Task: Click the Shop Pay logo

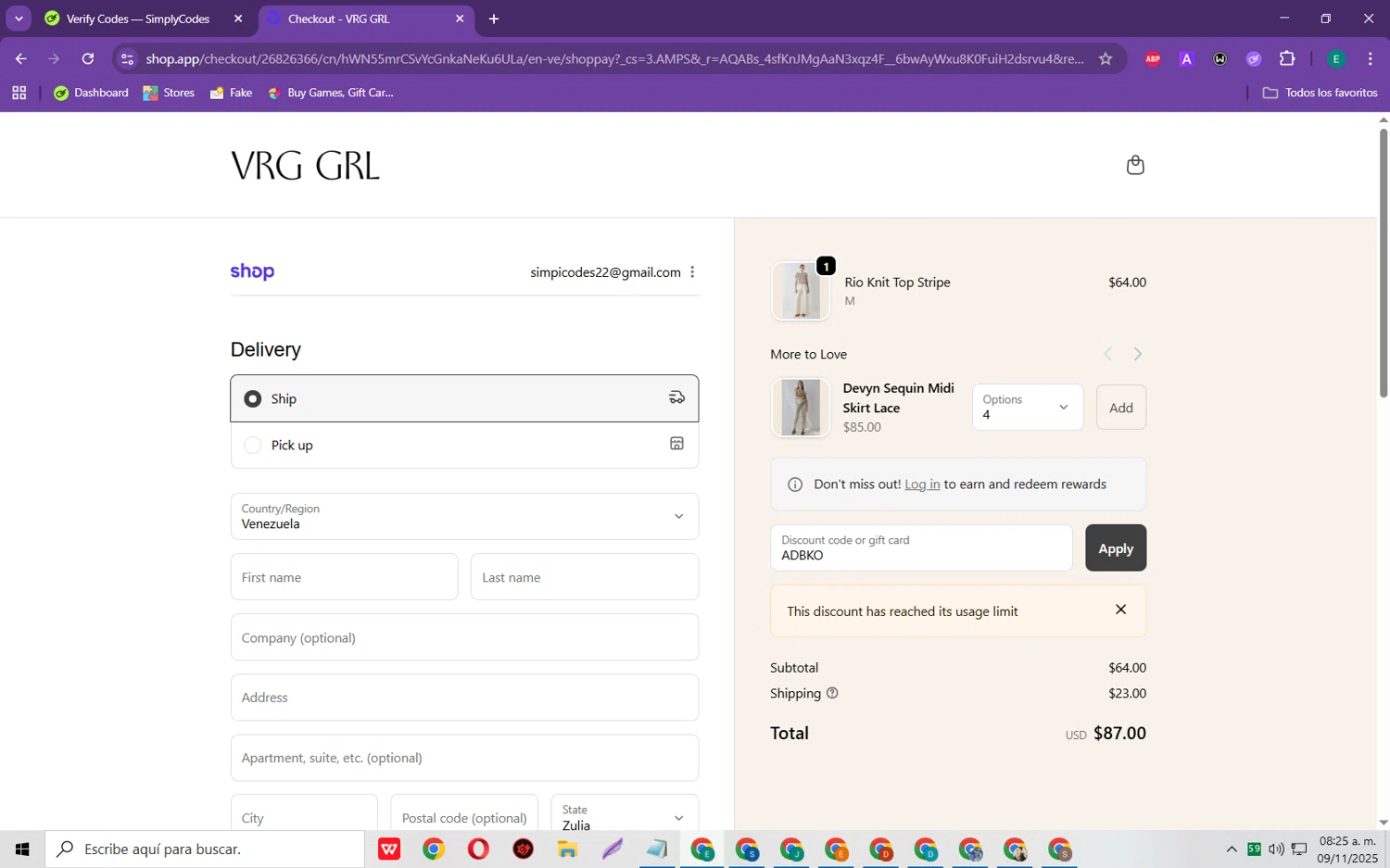Action: (x=252, y=271)
